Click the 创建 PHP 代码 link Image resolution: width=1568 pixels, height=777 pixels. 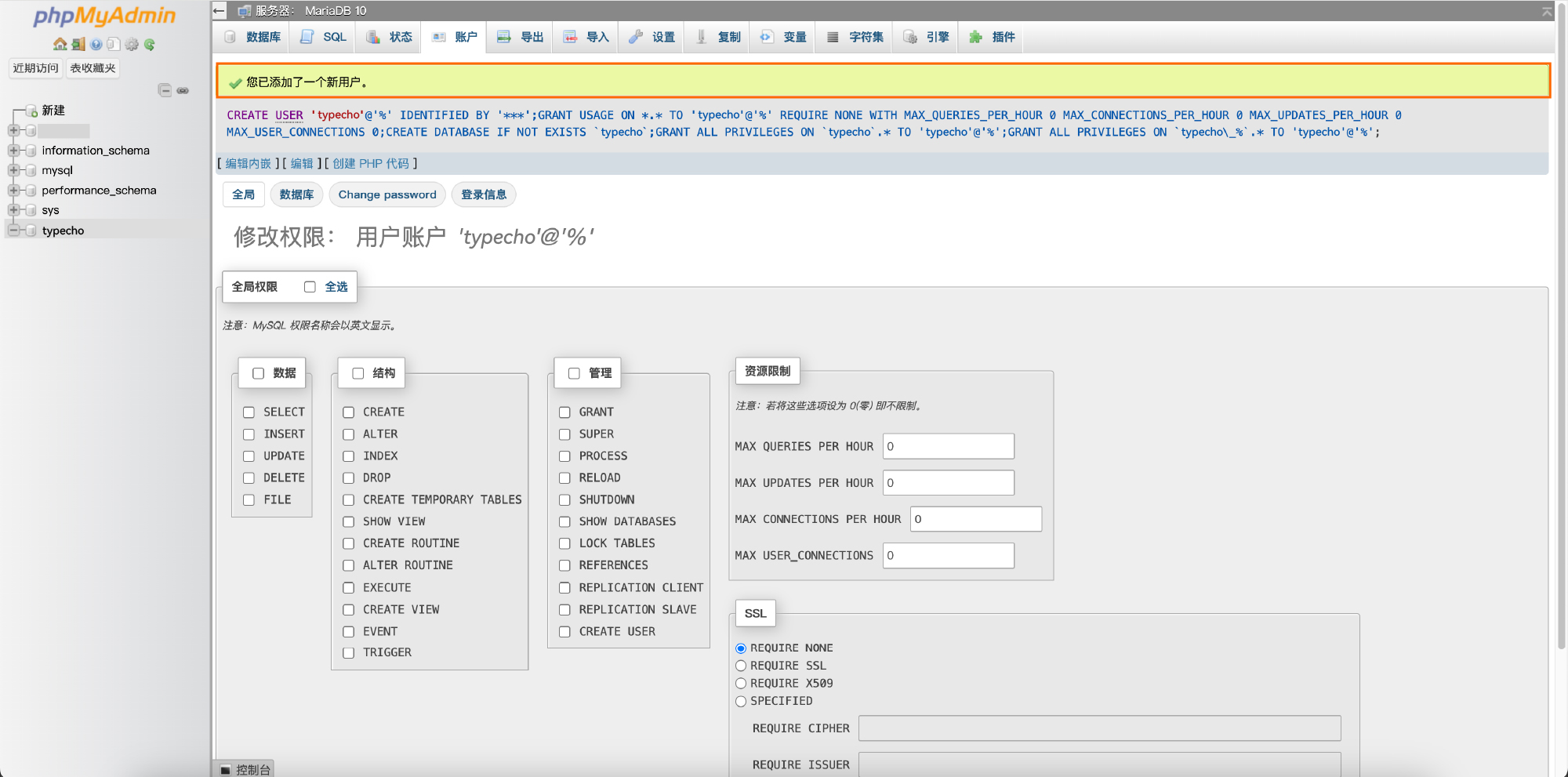(x=370, y=163)
